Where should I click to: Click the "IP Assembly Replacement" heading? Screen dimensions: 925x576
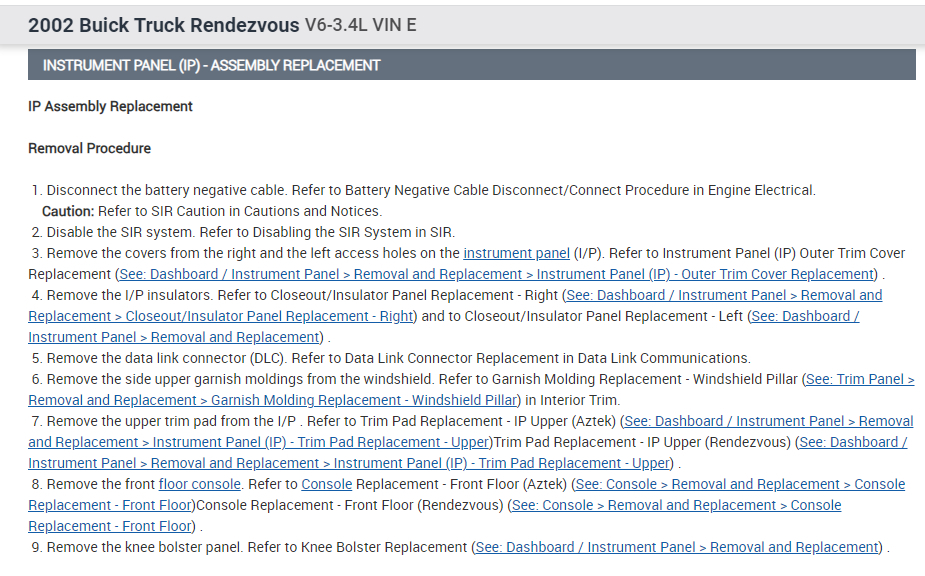(110, 106)
